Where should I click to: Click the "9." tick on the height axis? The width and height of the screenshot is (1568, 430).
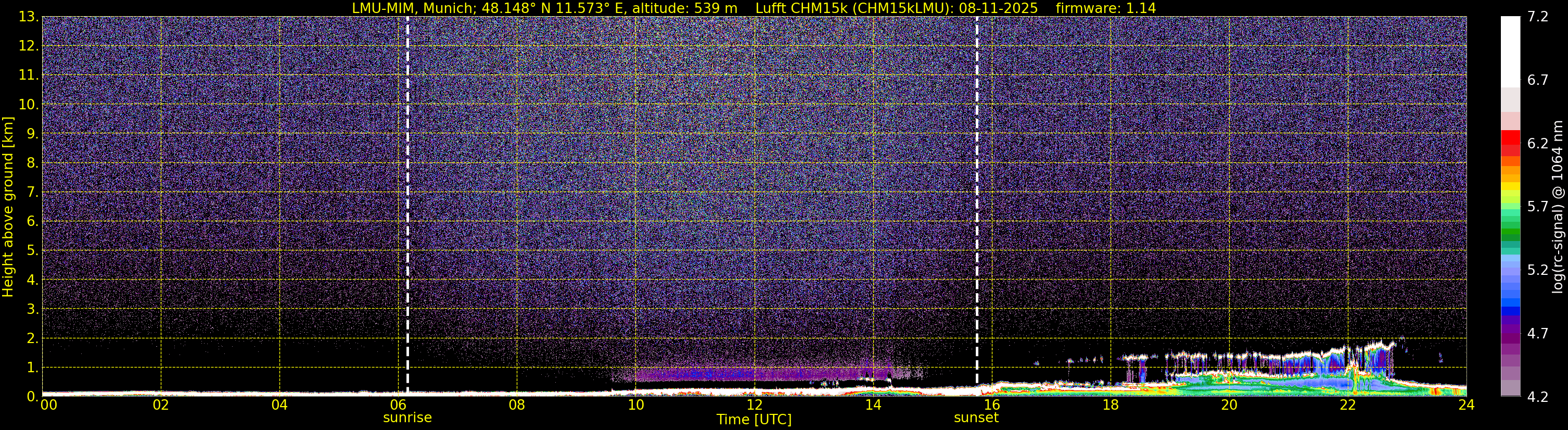(x=32, y=133)
